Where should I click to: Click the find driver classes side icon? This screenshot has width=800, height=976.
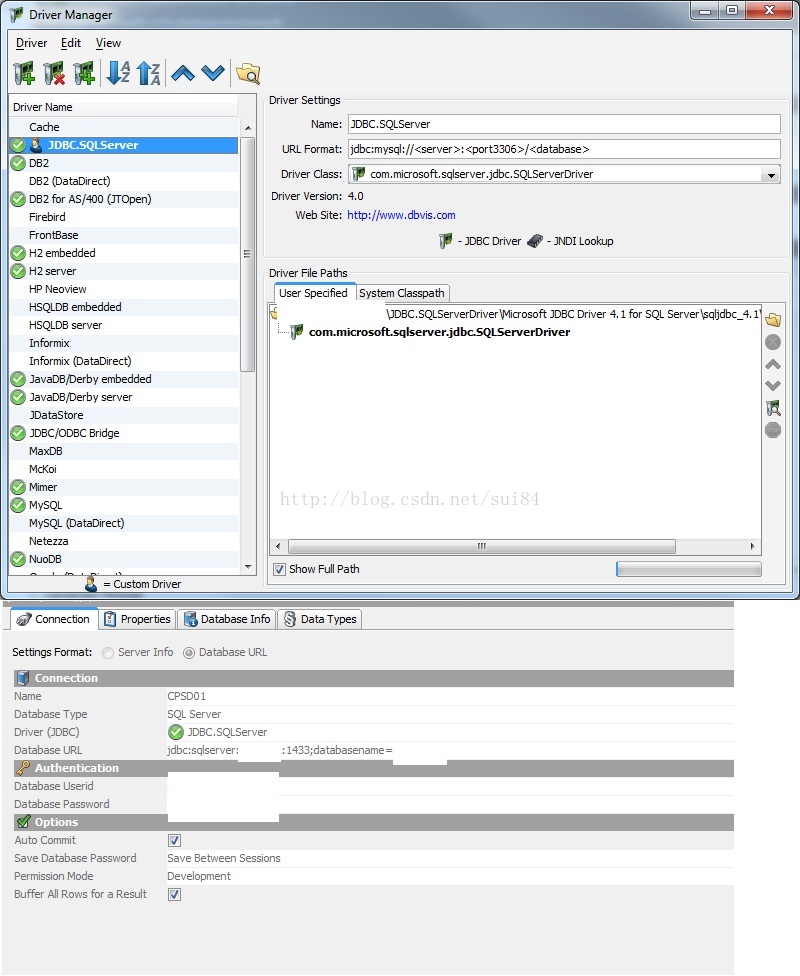pos(773,408)
